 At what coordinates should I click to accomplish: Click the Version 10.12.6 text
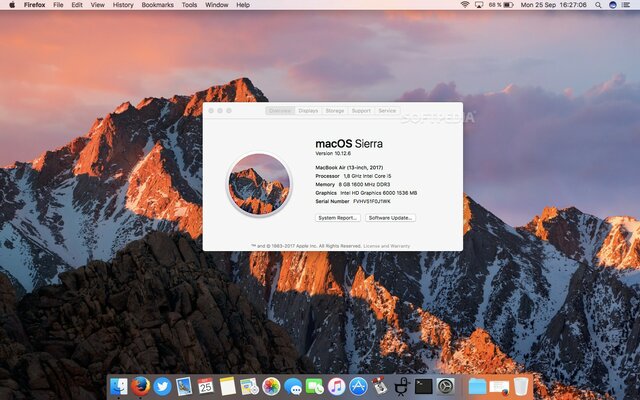coord(333,153)
